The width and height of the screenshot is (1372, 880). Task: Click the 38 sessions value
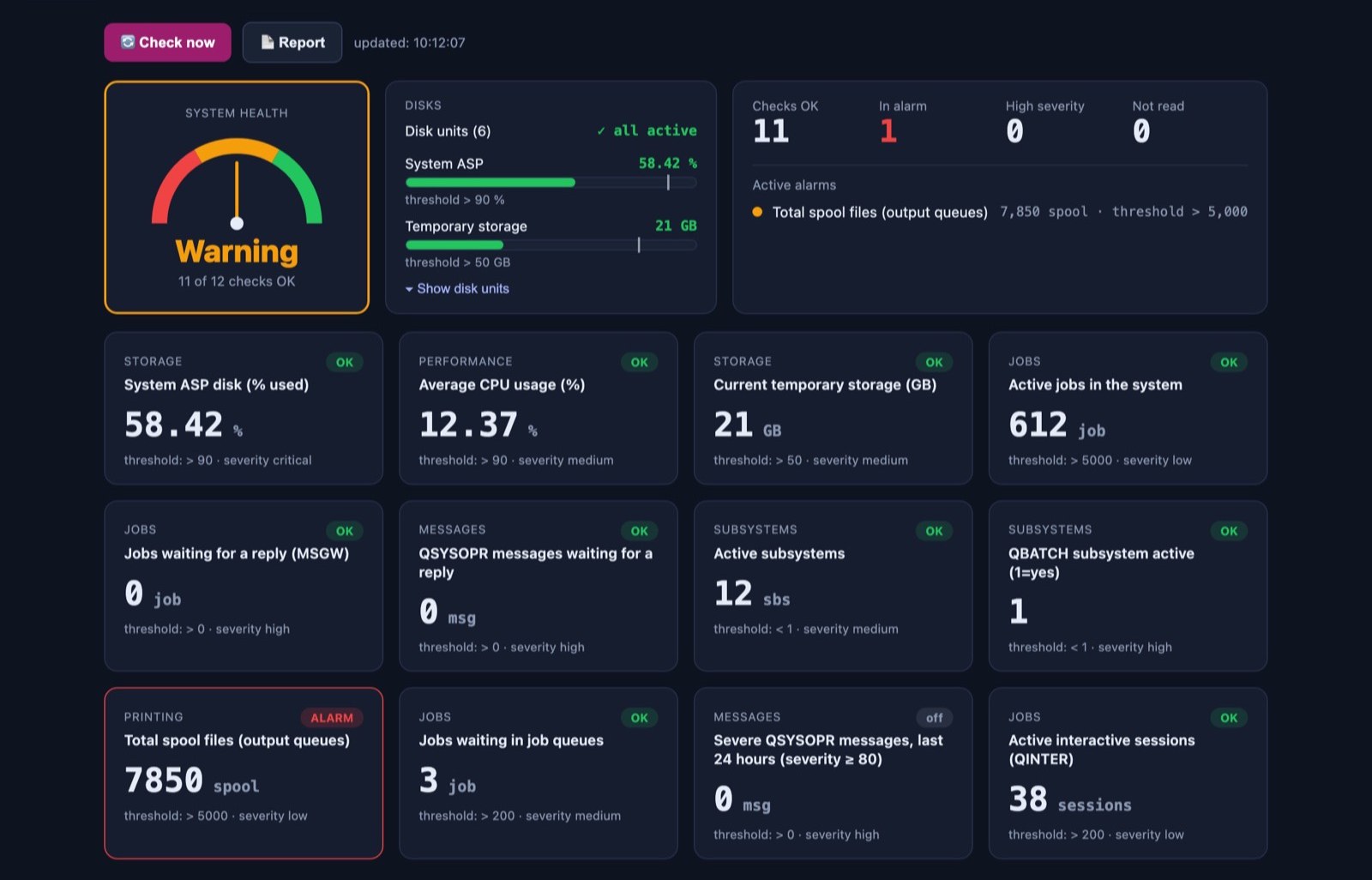[x=1070, y=799]
